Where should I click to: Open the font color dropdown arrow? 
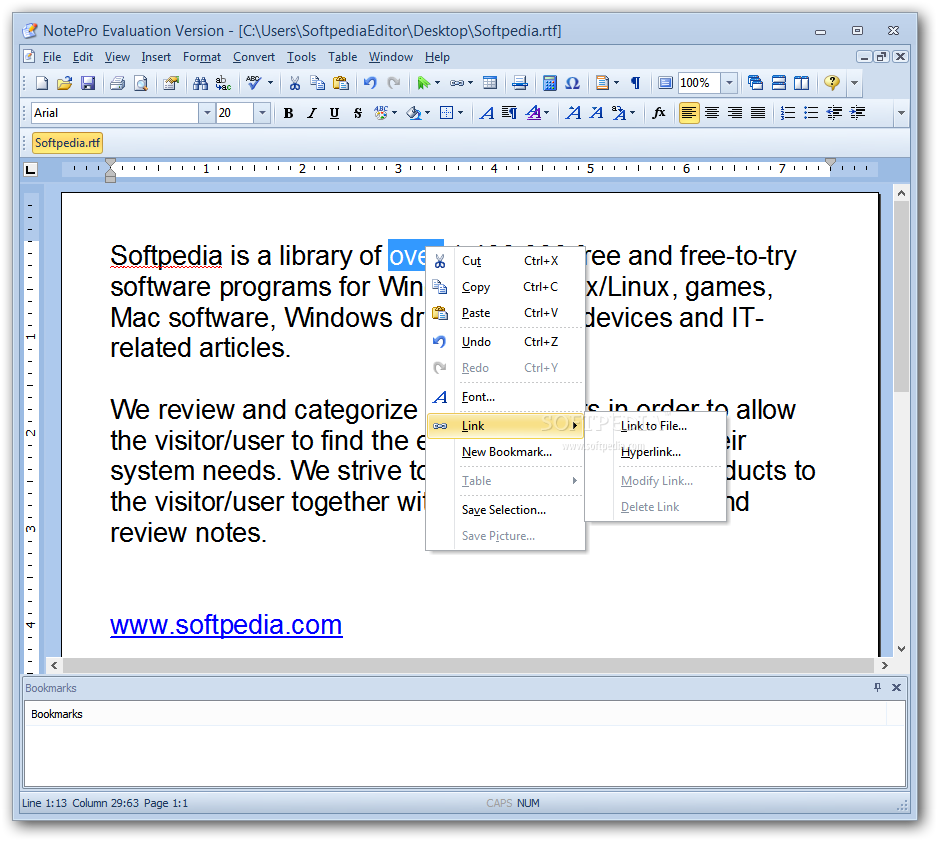pos(546,112)
